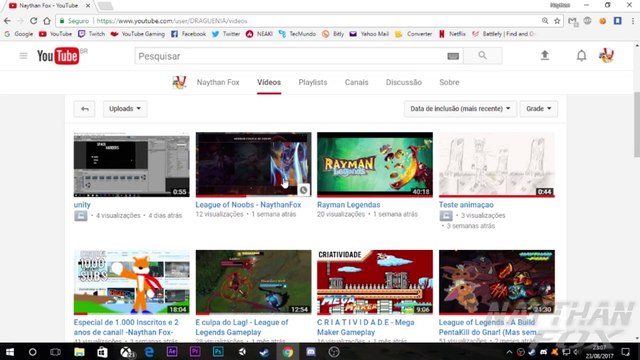Screen dimensions: 640x360
Task: Open the unity video title link
Action: 82,205
